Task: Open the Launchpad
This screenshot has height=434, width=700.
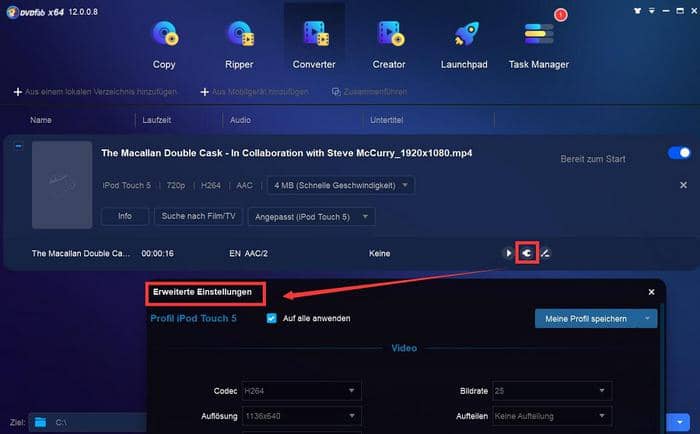Action: pyautogui.click(x=464, y=45)
